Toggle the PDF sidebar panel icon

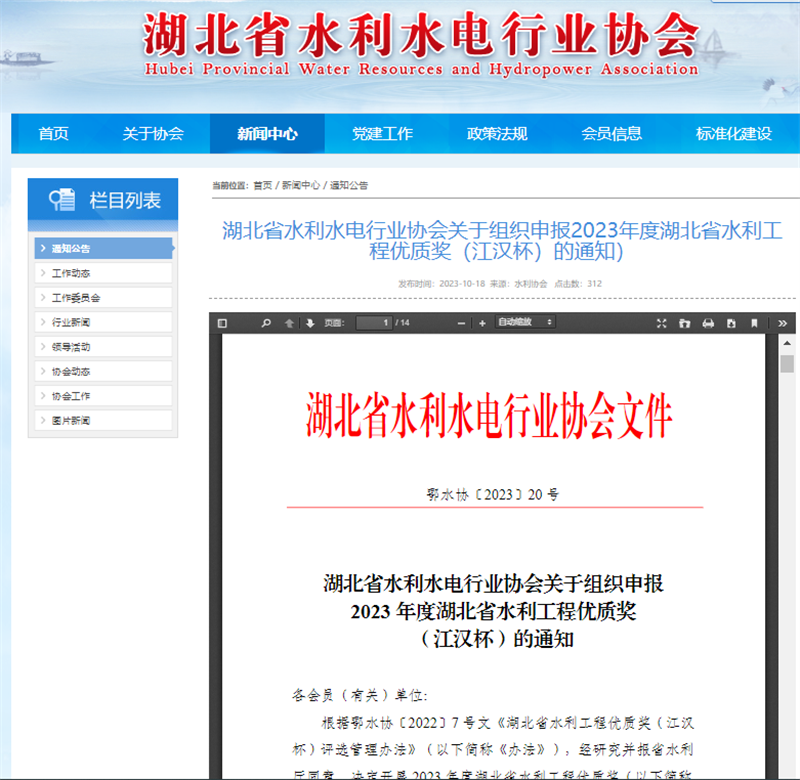[x=222, y=323]
